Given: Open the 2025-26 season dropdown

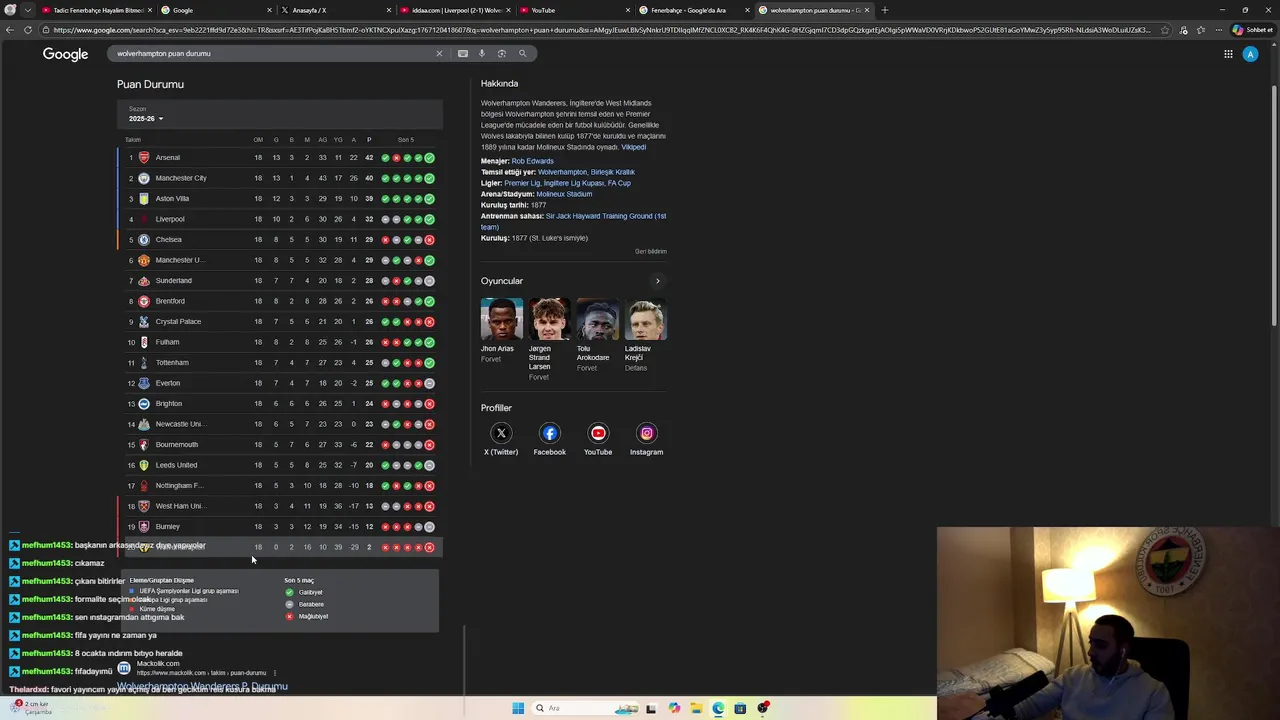Looking at the screenshot, I should [146, 119].
